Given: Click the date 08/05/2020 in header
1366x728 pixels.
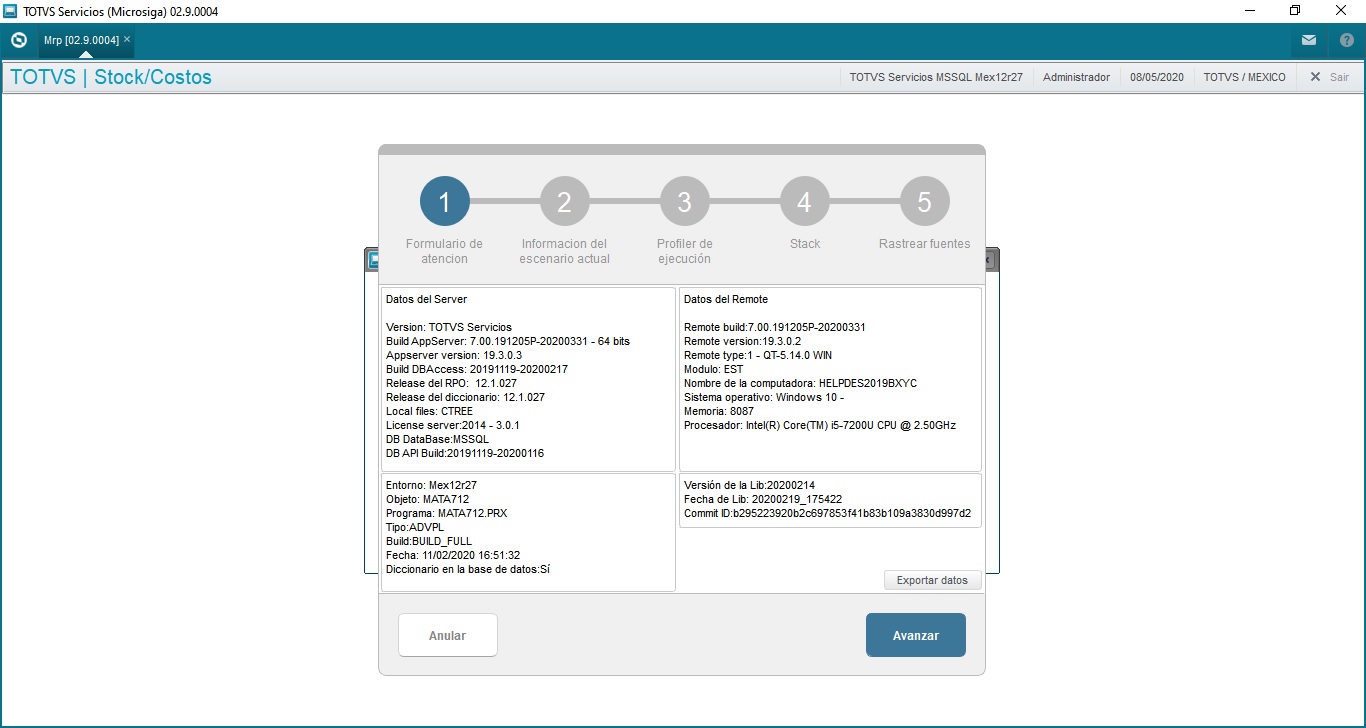Looking at the screenshot, I should [1156, 77].
